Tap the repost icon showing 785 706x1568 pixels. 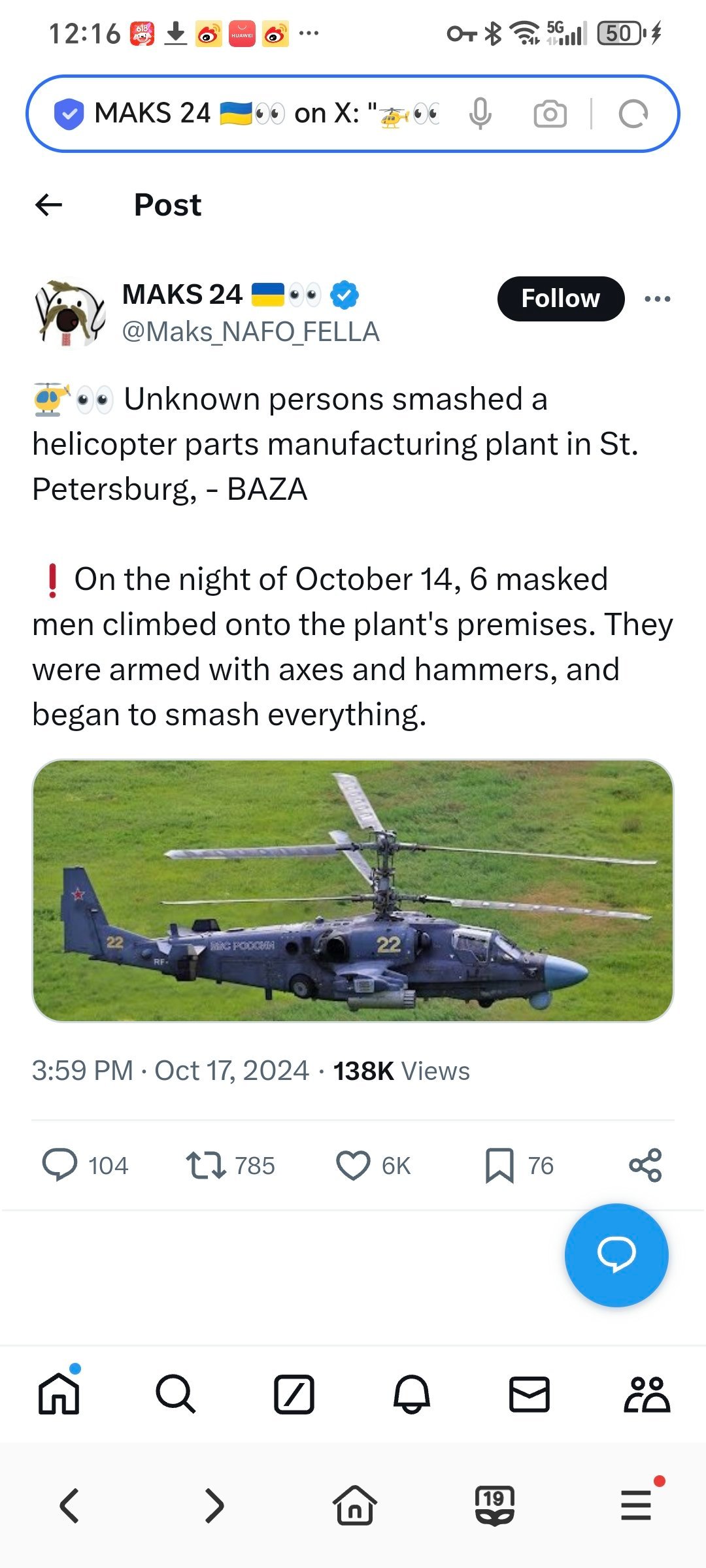206,1166
